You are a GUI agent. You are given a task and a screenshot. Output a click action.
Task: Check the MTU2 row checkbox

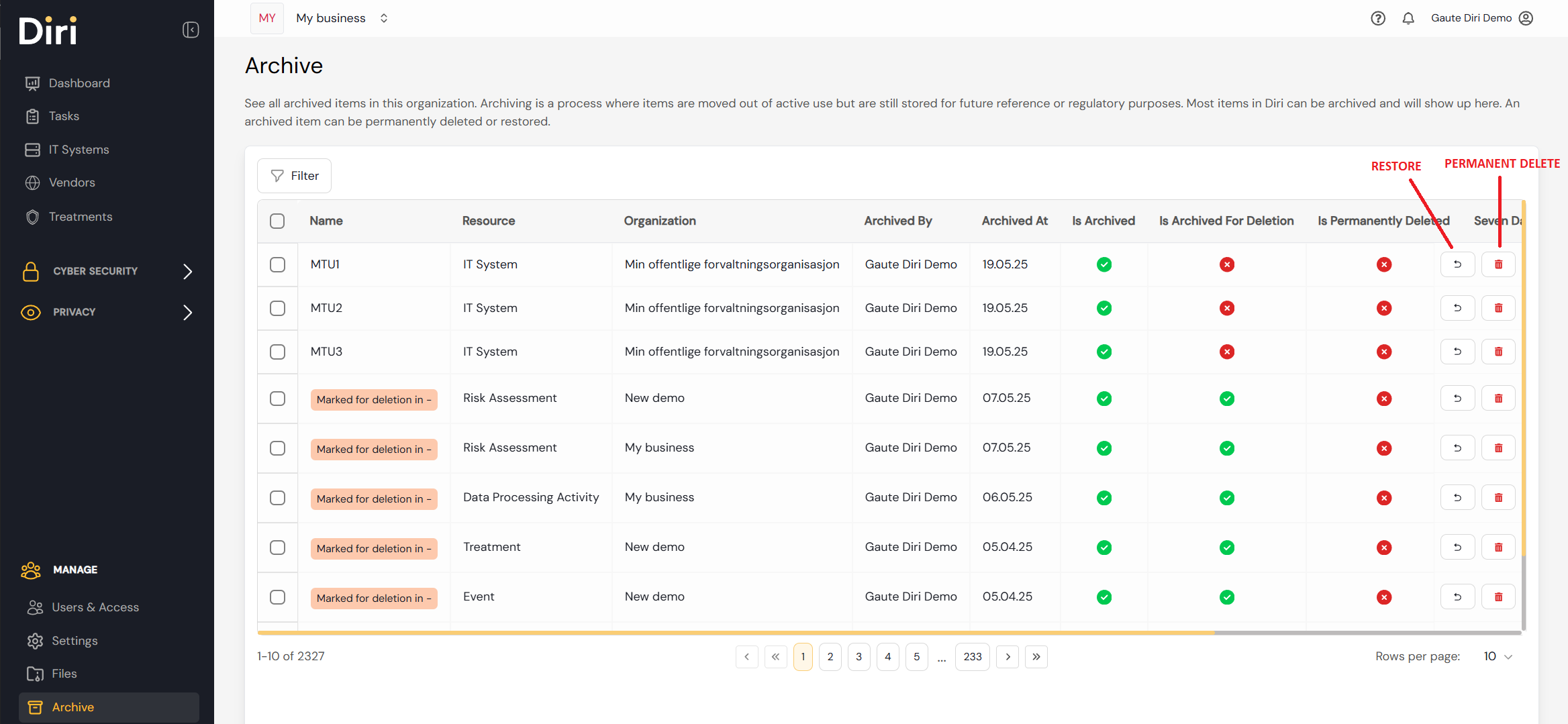tap(277, 308)
